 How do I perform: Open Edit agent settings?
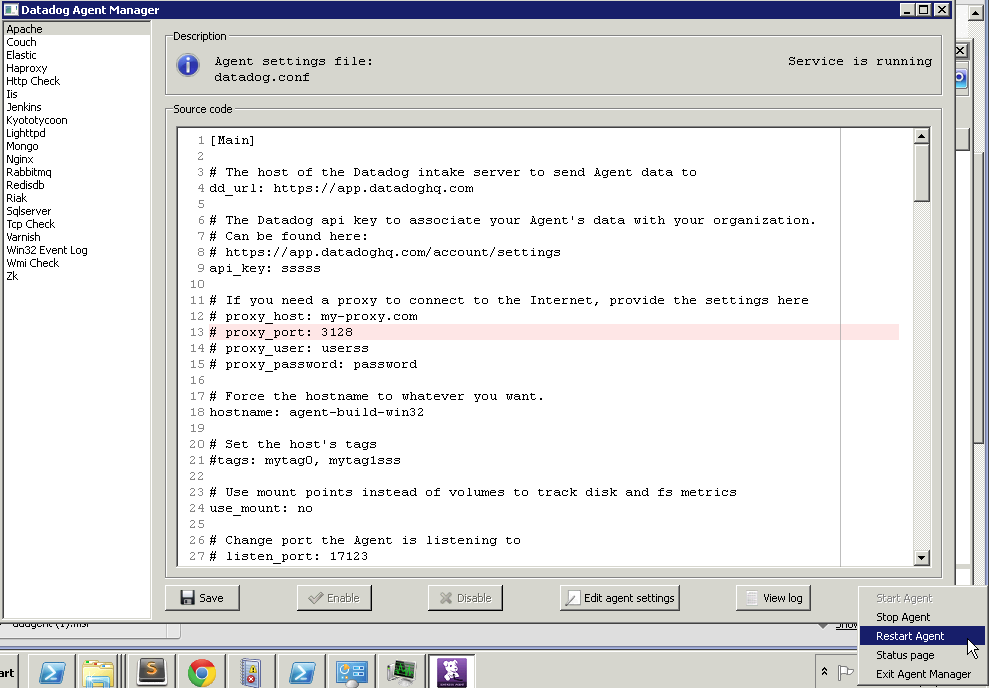pyautogui.click(x=620, y=598)
